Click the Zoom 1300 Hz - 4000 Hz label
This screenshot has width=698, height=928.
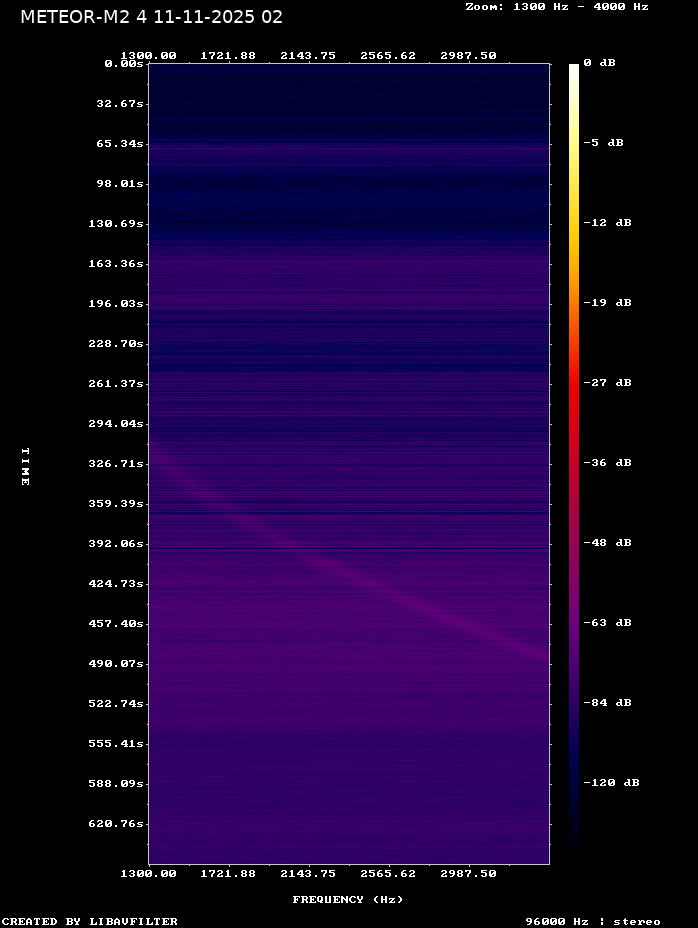pyautogui.click(x=556, y=7)
